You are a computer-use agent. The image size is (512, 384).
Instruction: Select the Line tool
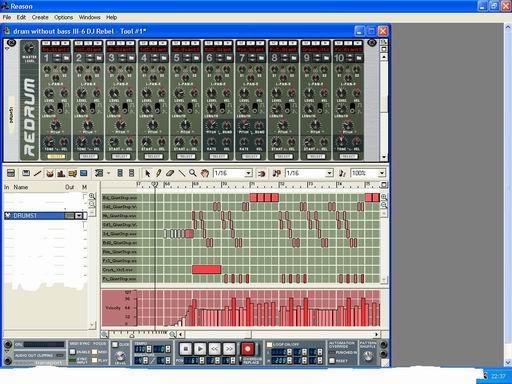[x=181, y=173]
